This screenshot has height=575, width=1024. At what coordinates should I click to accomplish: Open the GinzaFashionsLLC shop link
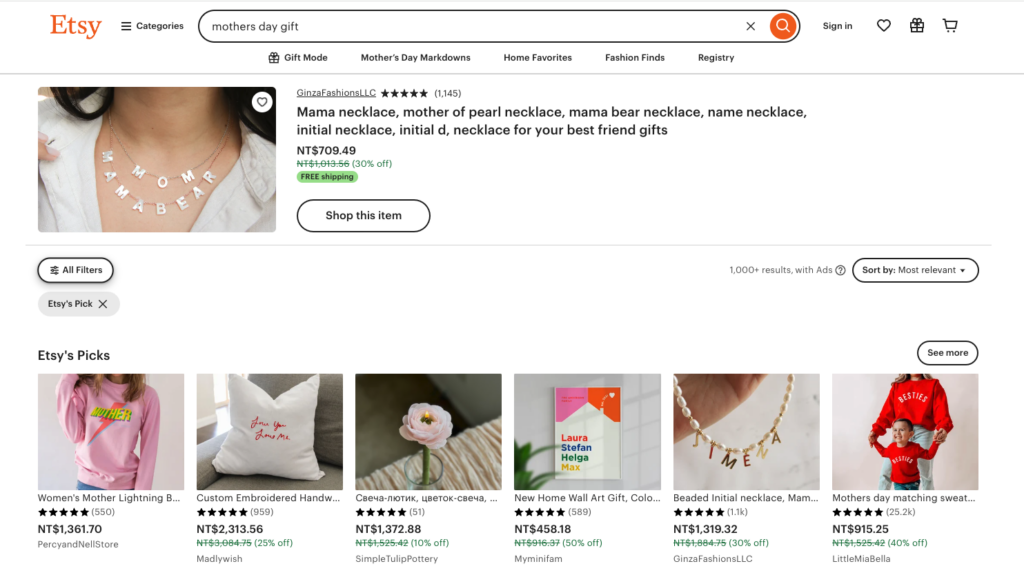336,93
